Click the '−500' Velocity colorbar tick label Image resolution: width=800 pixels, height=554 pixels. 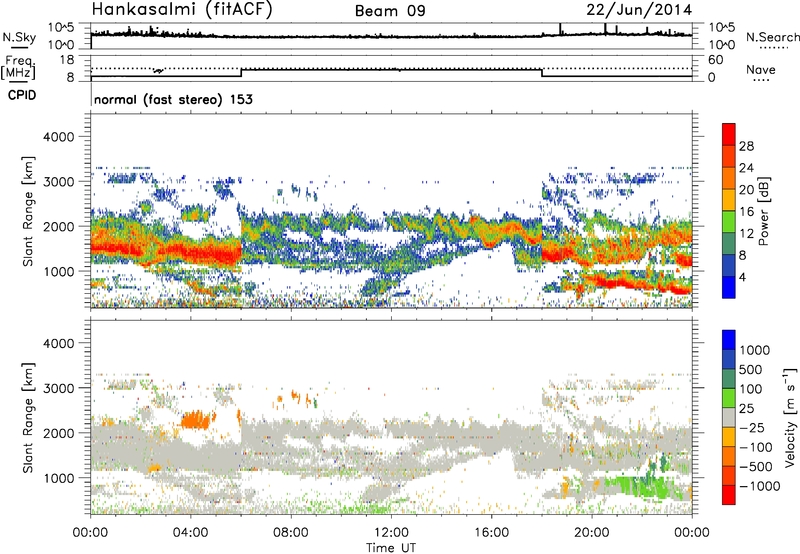coord(755,467)
